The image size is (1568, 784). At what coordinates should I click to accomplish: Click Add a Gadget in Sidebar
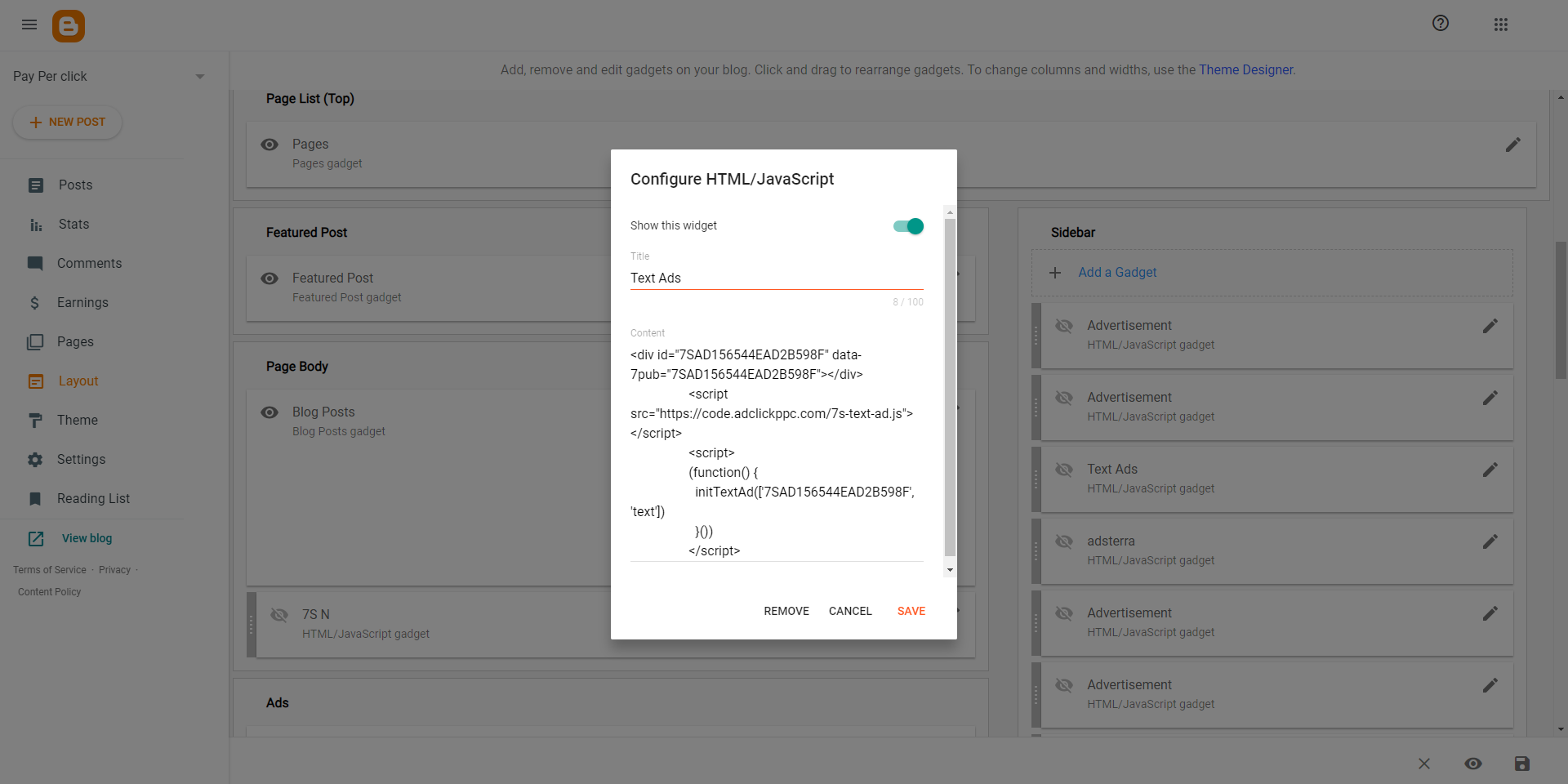click(1116, 273)
